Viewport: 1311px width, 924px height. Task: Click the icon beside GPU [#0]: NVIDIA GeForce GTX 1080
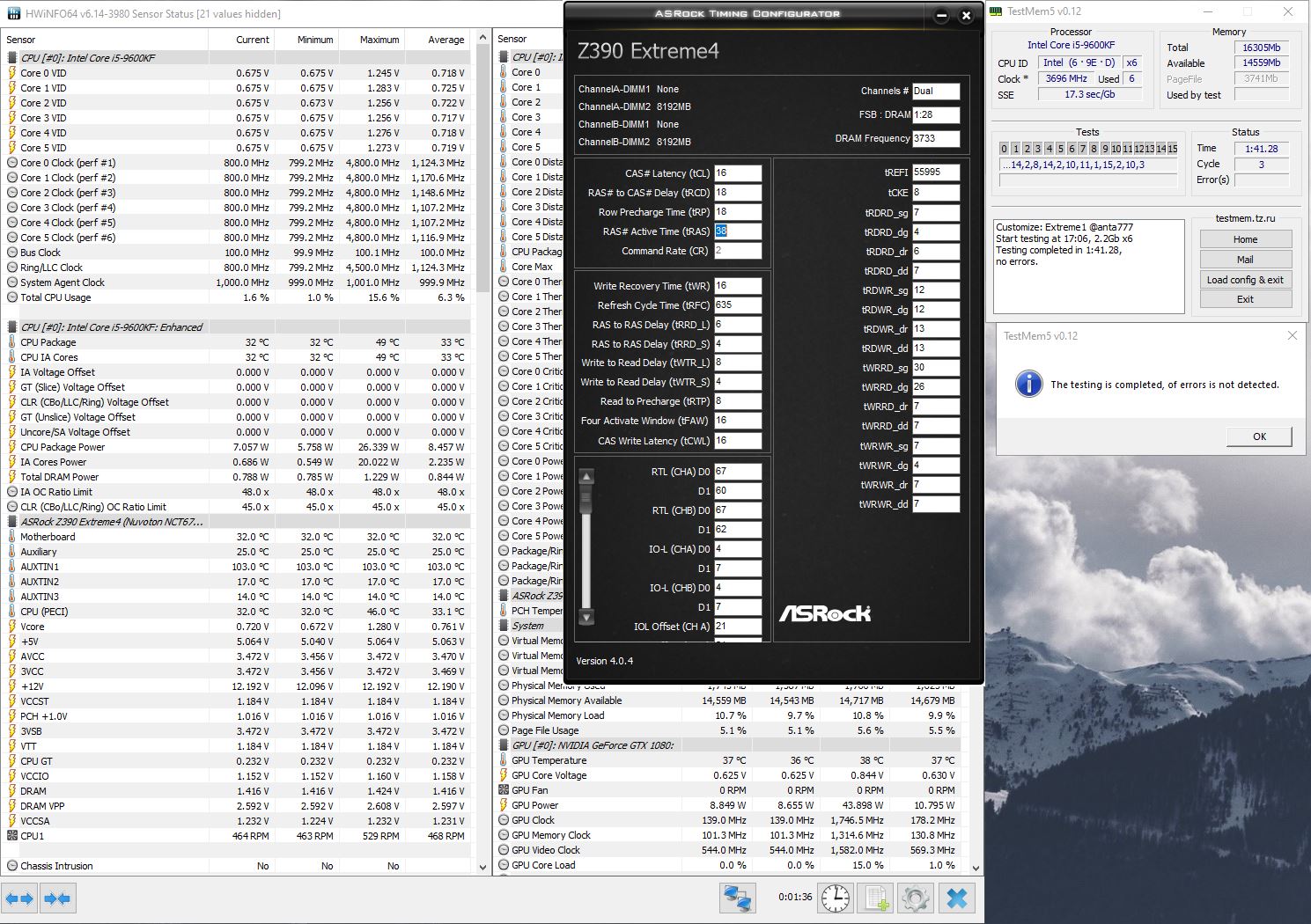click(x=504, y=745)
